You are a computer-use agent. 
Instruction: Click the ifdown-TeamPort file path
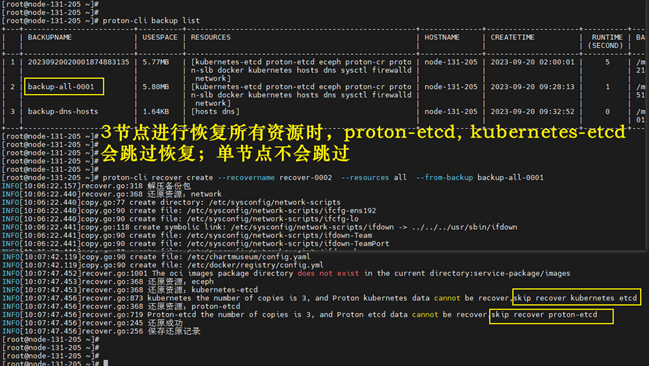(288, 244)
